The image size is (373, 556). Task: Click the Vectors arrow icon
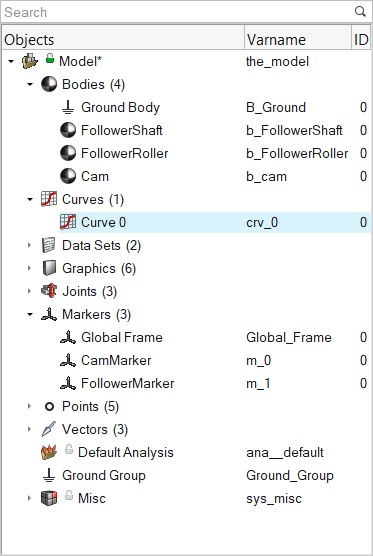49,429
